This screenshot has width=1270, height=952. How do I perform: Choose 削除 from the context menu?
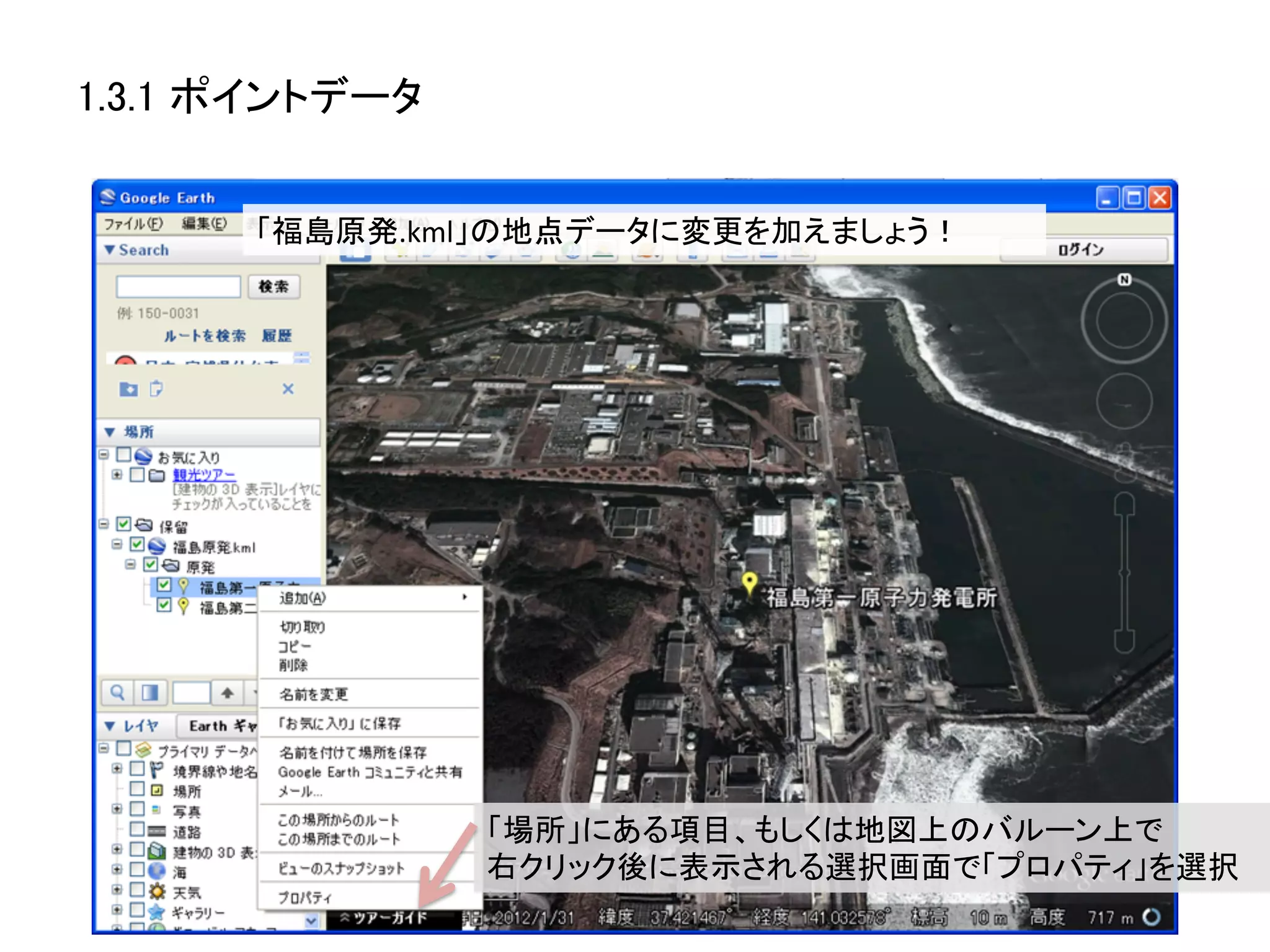click(293, 666)
